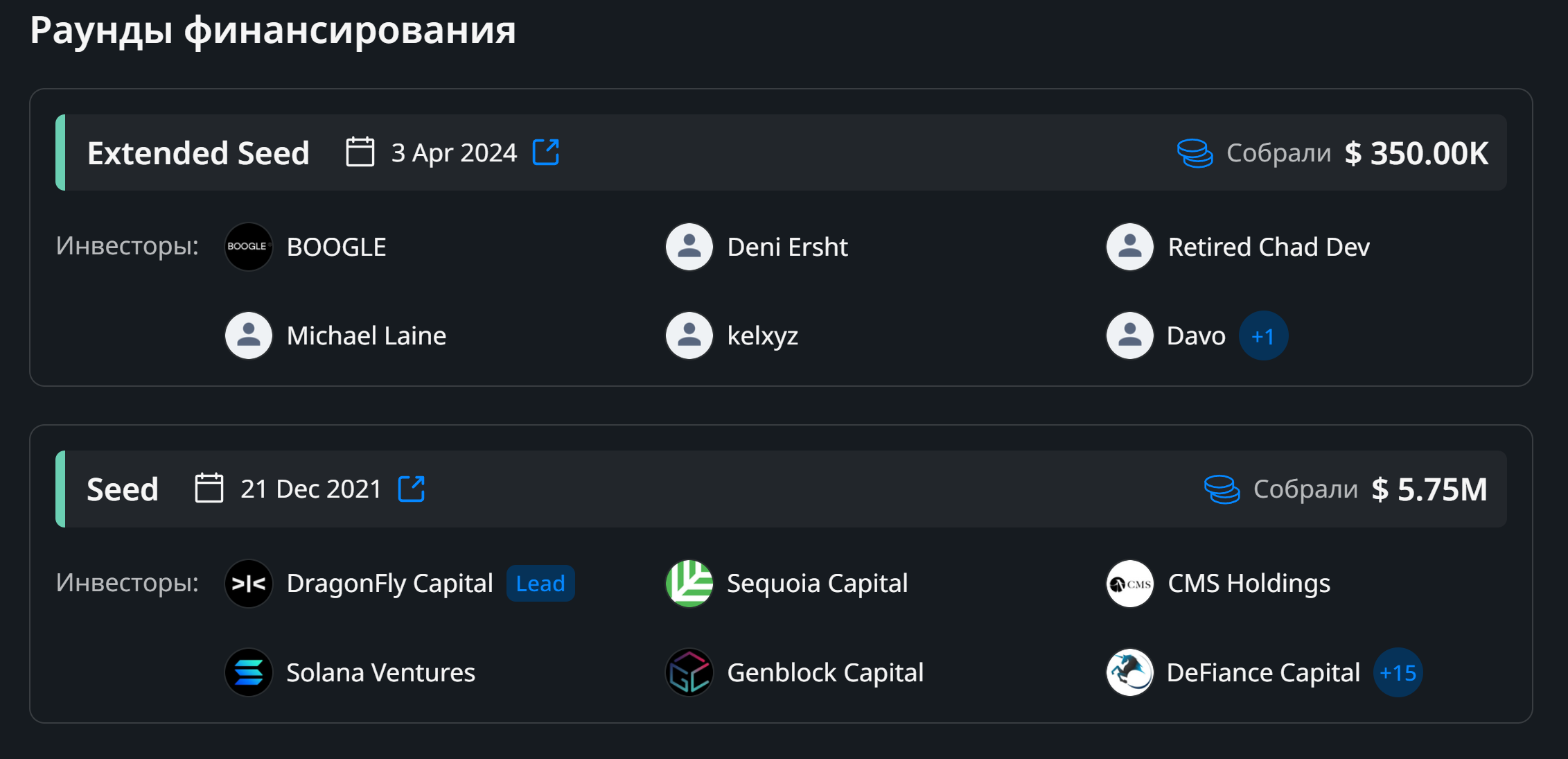The image size is (1568, 759).
Task: Open external link for Extended Seed round
Action: click(545, 152)
